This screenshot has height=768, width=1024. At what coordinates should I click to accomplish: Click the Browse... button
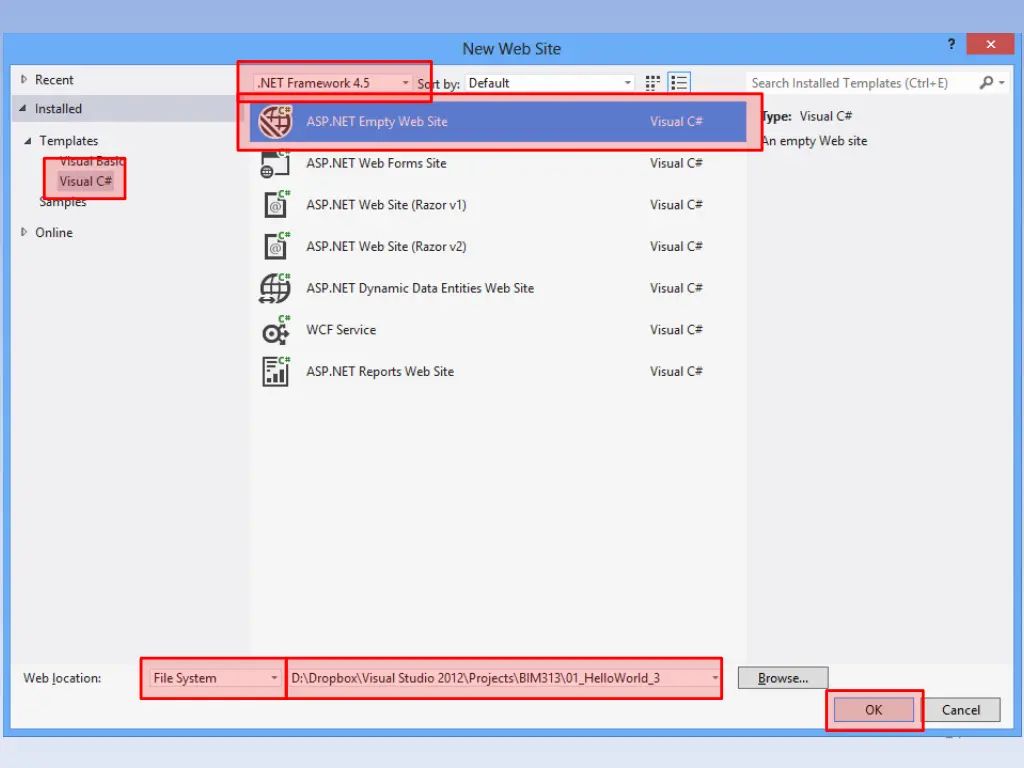[x=783, y=678]
